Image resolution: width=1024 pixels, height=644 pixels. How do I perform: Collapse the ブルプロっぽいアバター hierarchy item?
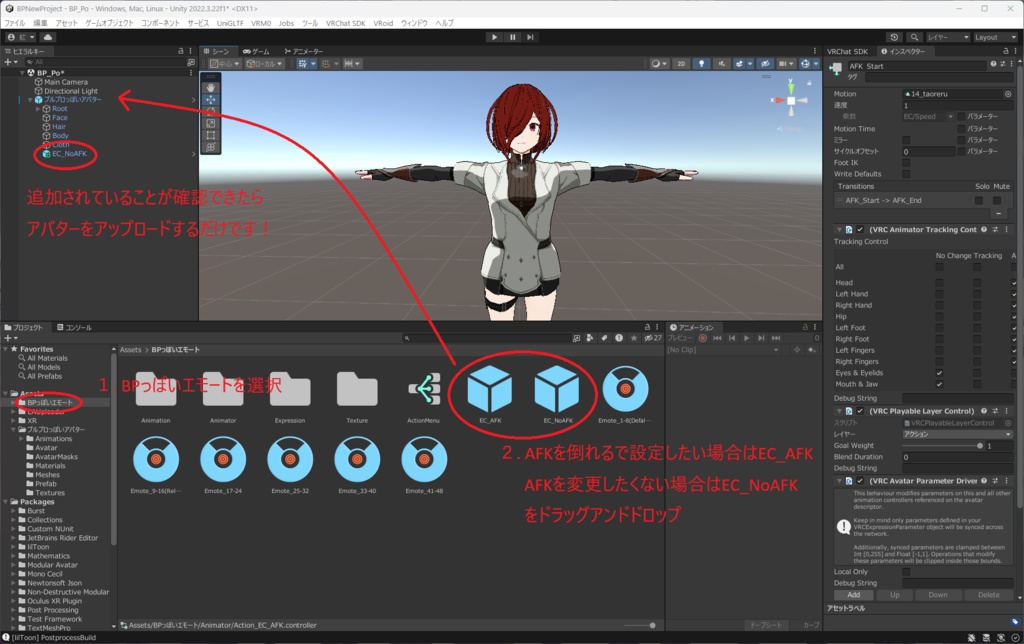click(29, 99)
